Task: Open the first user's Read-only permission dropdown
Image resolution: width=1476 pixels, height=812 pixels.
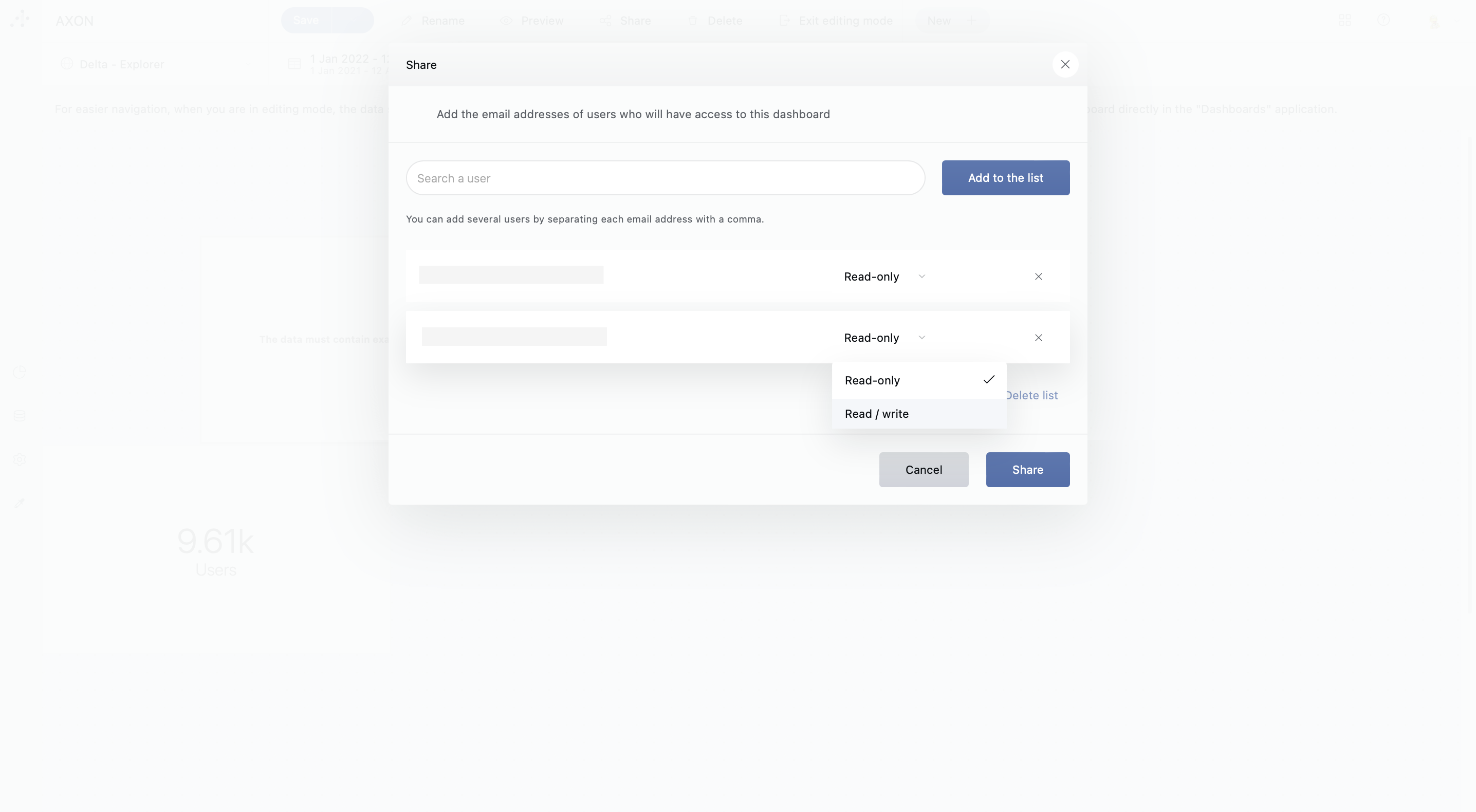Action: pyautogui.click(x=883, y=276)
